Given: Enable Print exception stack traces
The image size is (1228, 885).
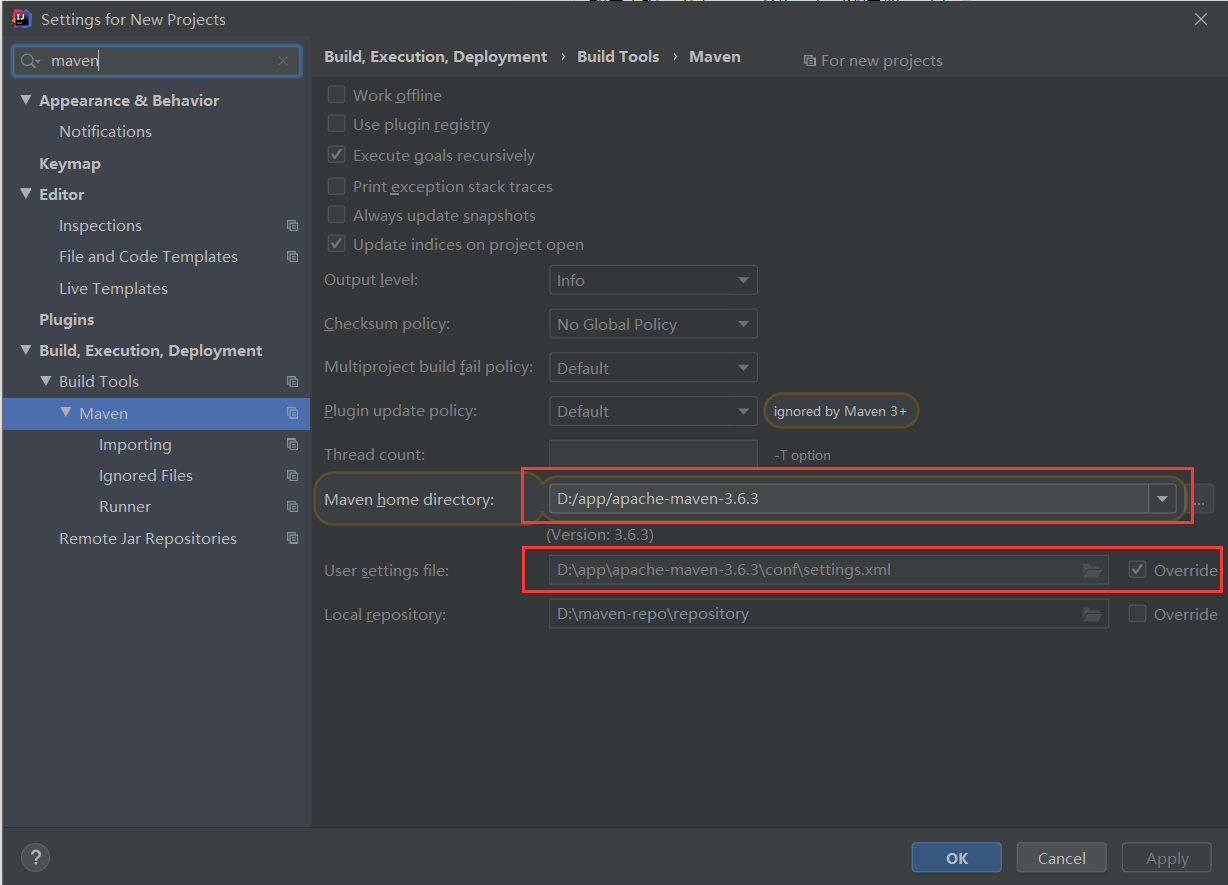Looking at the screenshot, I should 337,186.
